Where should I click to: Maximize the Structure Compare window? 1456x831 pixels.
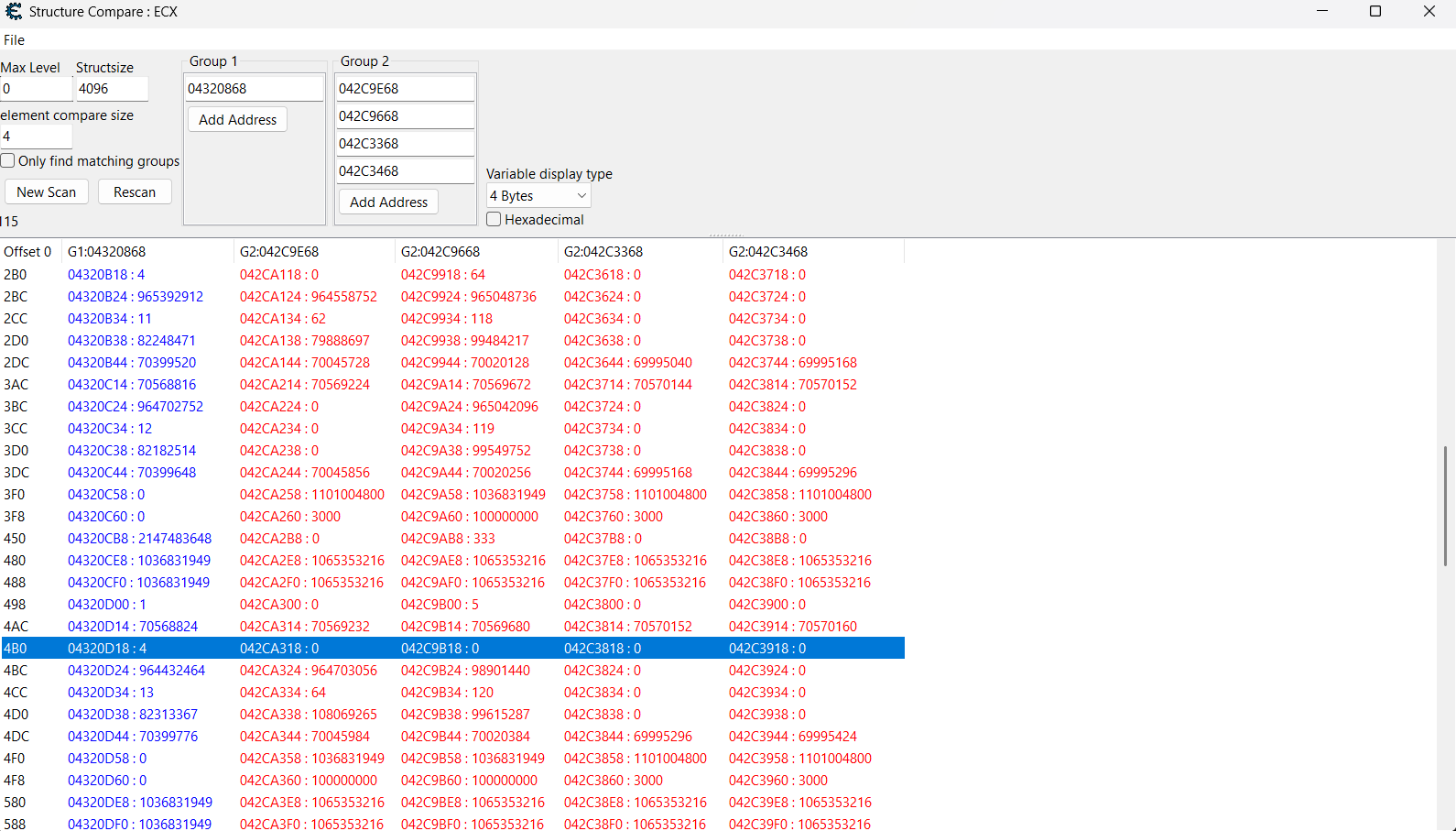(x=1375, y=12)
